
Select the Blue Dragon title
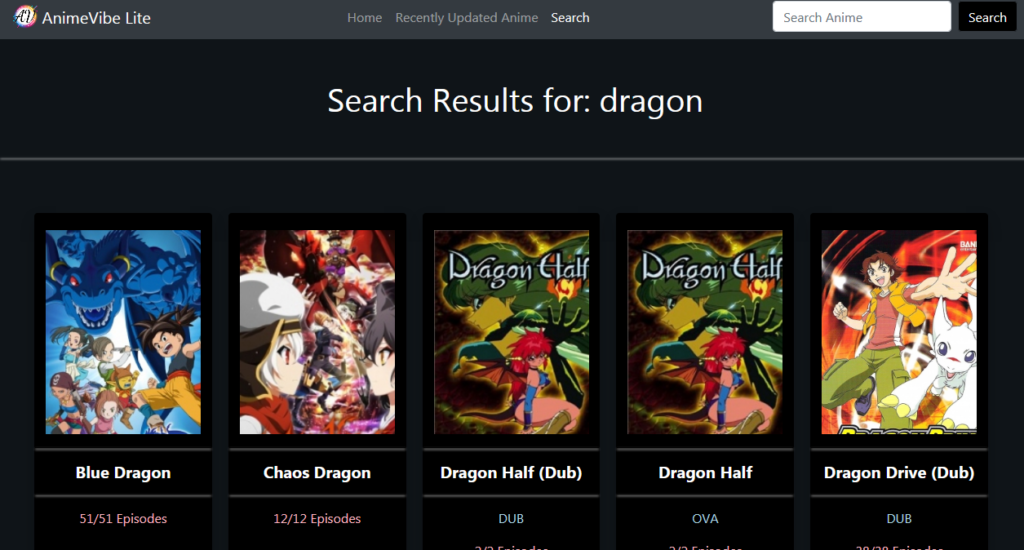(x=123, y=472)
